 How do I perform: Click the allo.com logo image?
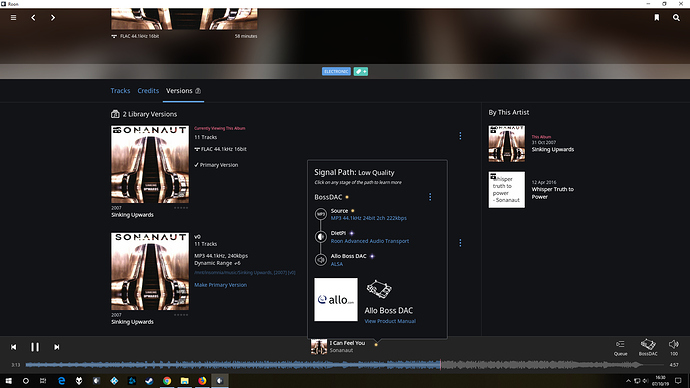coord(336,300)
